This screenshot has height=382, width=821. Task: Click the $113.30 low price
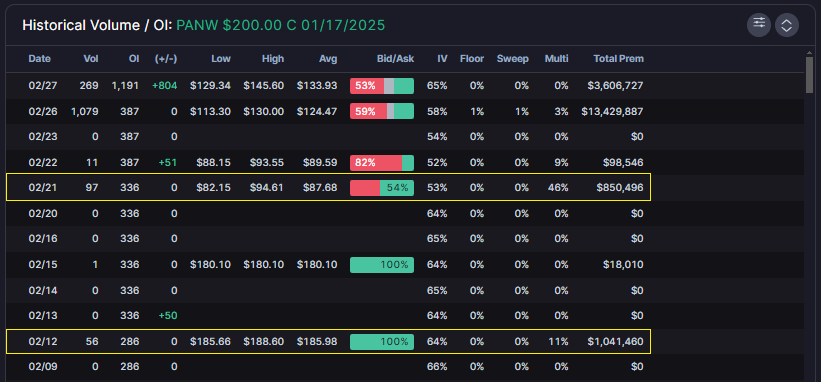[210, 111]
